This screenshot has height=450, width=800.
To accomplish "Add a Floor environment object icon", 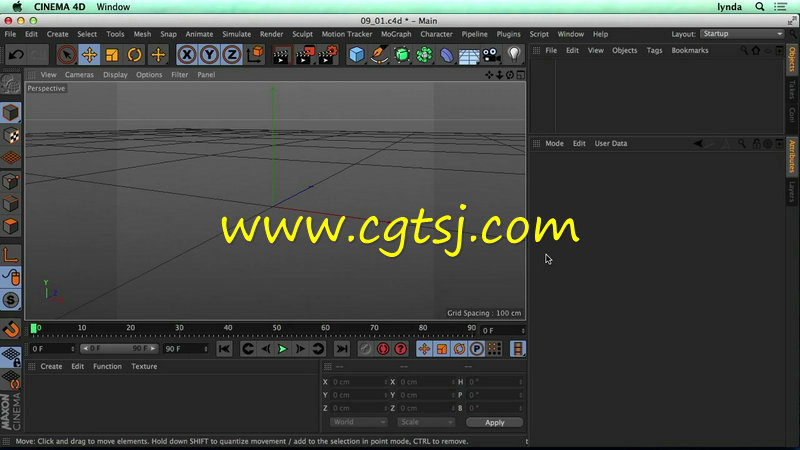I will [x=469, y=55].
